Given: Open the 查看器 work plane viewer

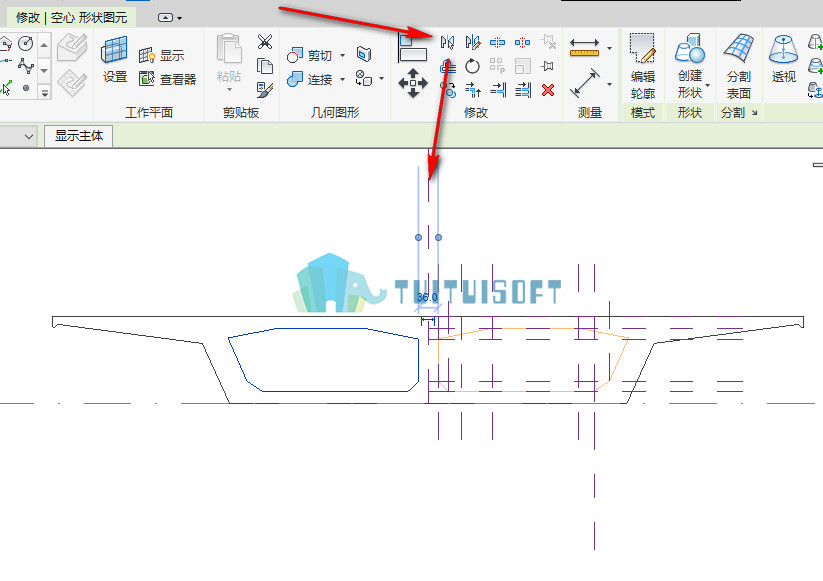Looking at the screenshot, I should (x=167, y=79).
